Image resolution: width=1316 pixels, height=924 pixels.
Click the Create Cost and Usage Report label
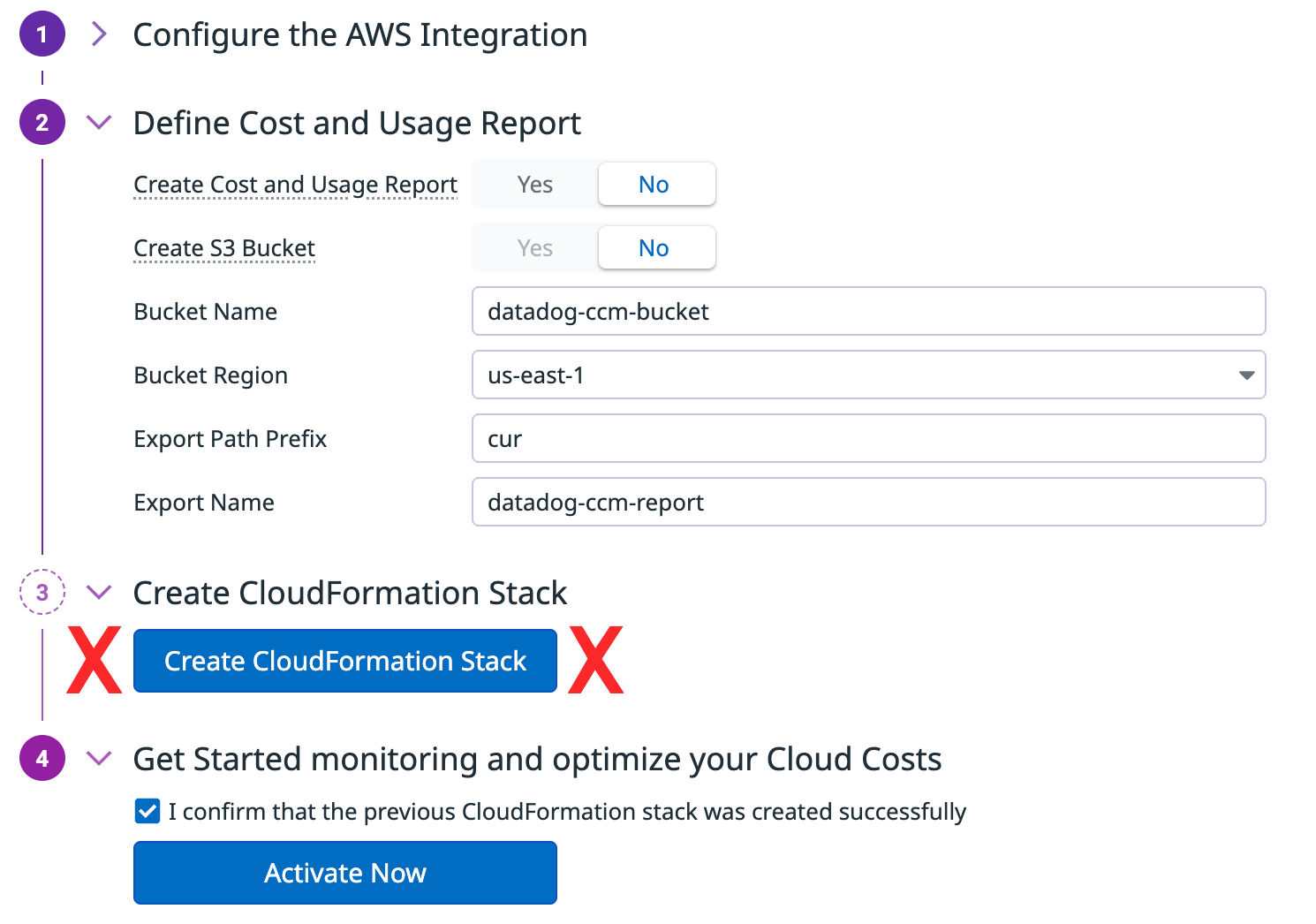click(x=295, y=185)
